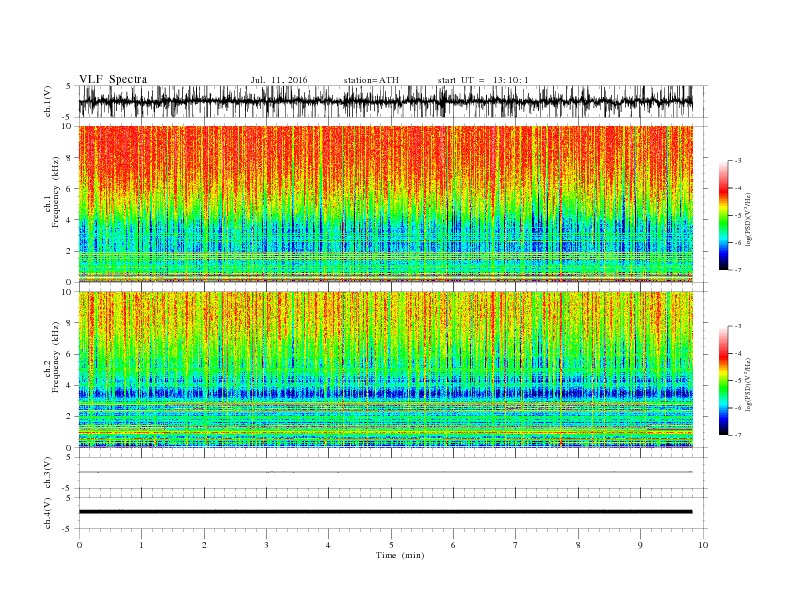Click the "2" kHz tick of ch.1 spectrogram
Screen dimensions: 792x612
click(x=69, y=251)
